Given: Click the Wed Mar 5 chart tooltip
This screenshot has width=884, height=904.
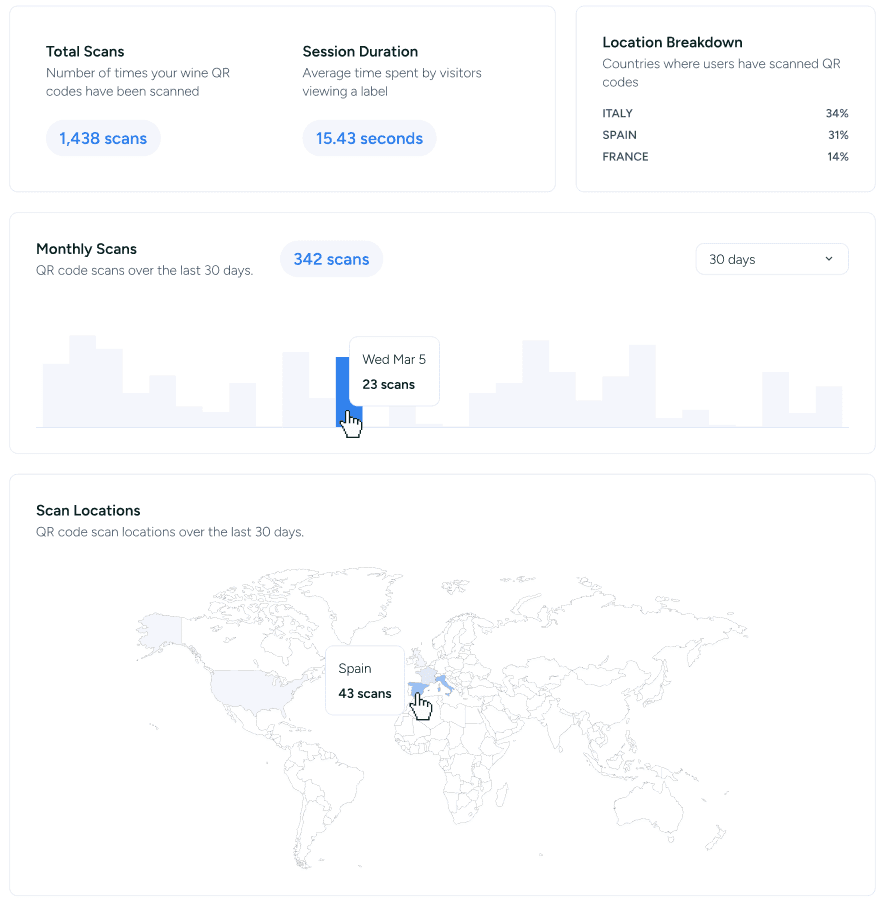Looking at the screenshot, I should pyautogui.click(x=394, y=371).
